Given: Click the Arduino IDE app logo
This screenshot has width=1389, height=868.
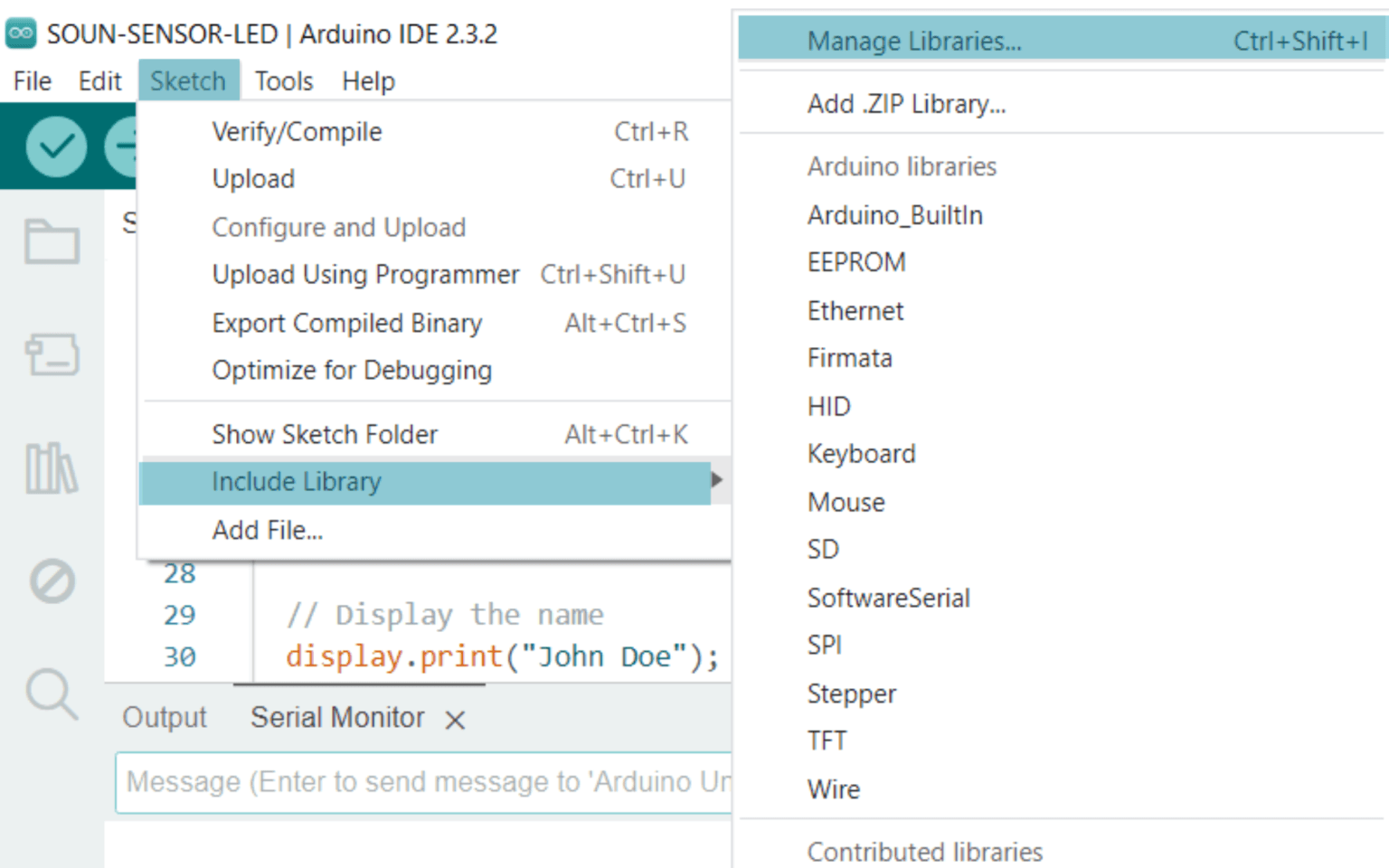Looking at the screenshot, I should pos(21,33).
